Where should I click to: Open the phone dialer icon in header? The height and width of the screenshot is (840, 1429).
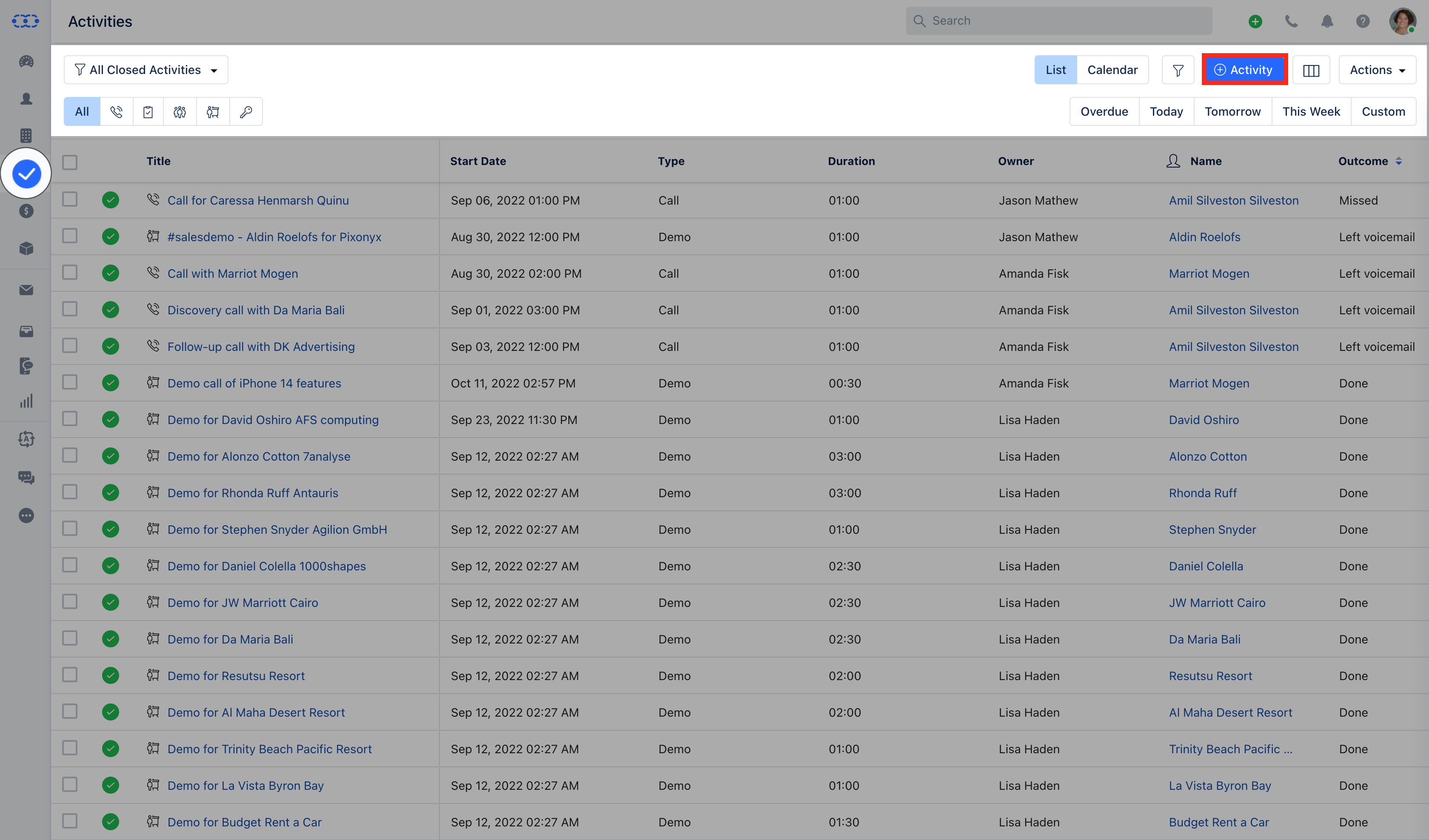click(1291, 22)
